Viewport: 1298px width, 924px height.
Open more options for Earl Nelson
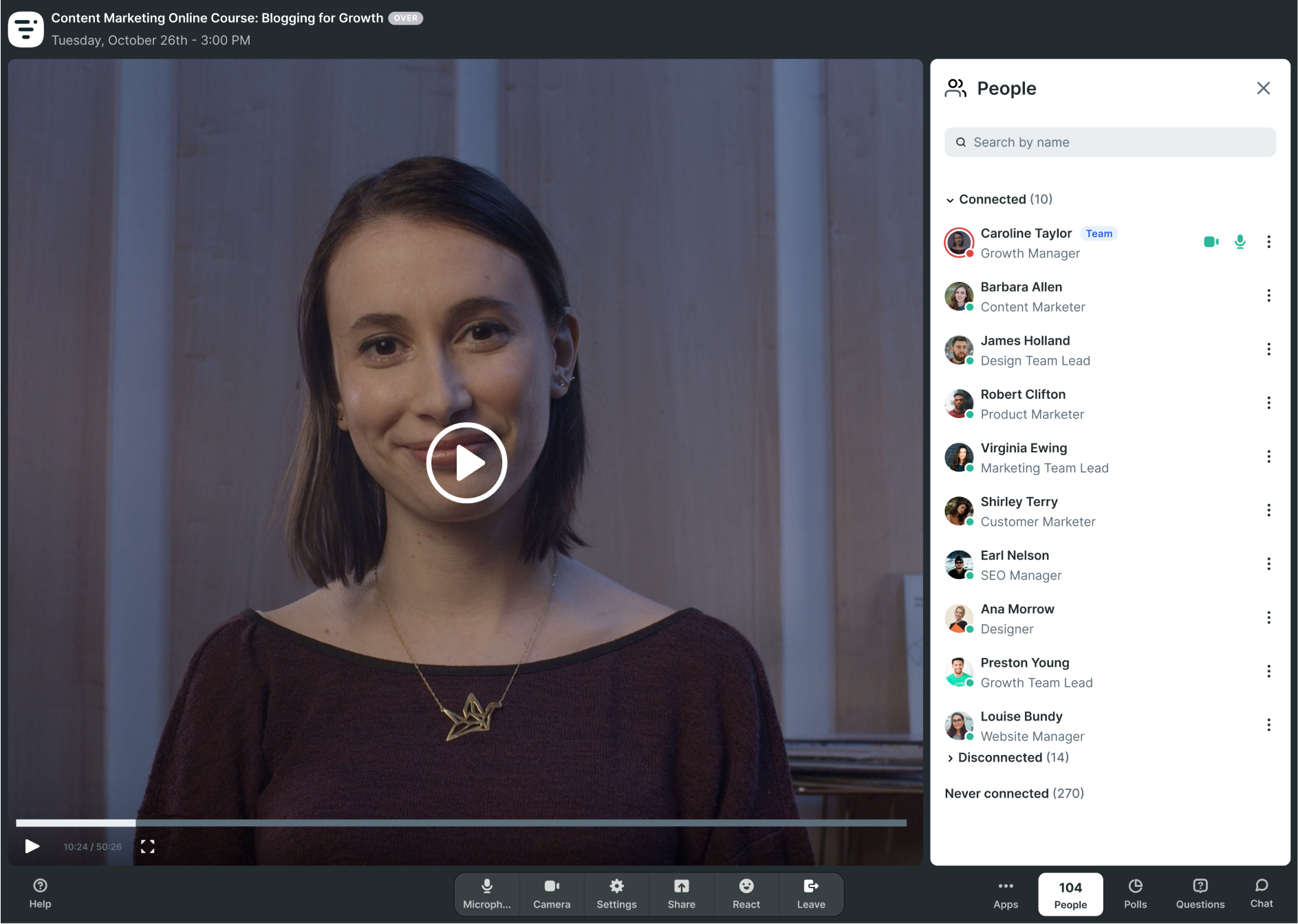point(1268,564)
